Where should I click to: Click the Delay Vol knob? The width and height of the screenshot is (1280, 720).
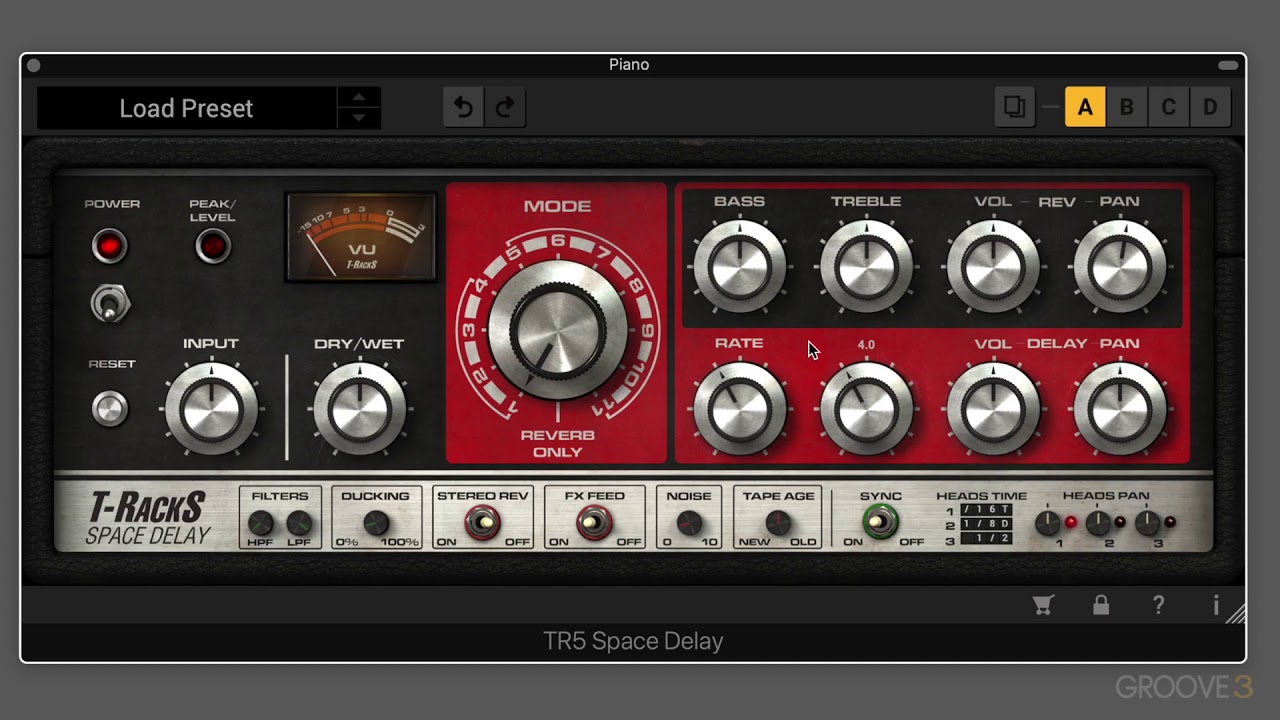click(x=993, y=409)
